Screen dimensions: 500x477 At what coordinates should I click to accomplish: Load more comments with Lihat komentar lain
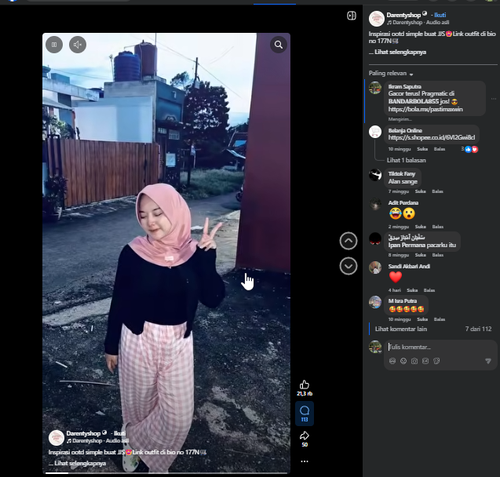point(401,329)
